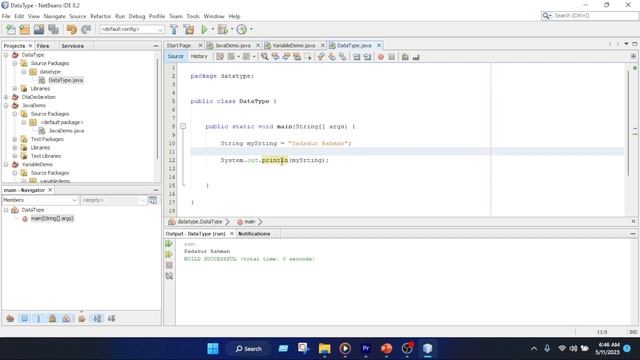640x360 pixels.
Task: Open the Debug Project arrow dropdown
Action: click(x=231, y=29)
